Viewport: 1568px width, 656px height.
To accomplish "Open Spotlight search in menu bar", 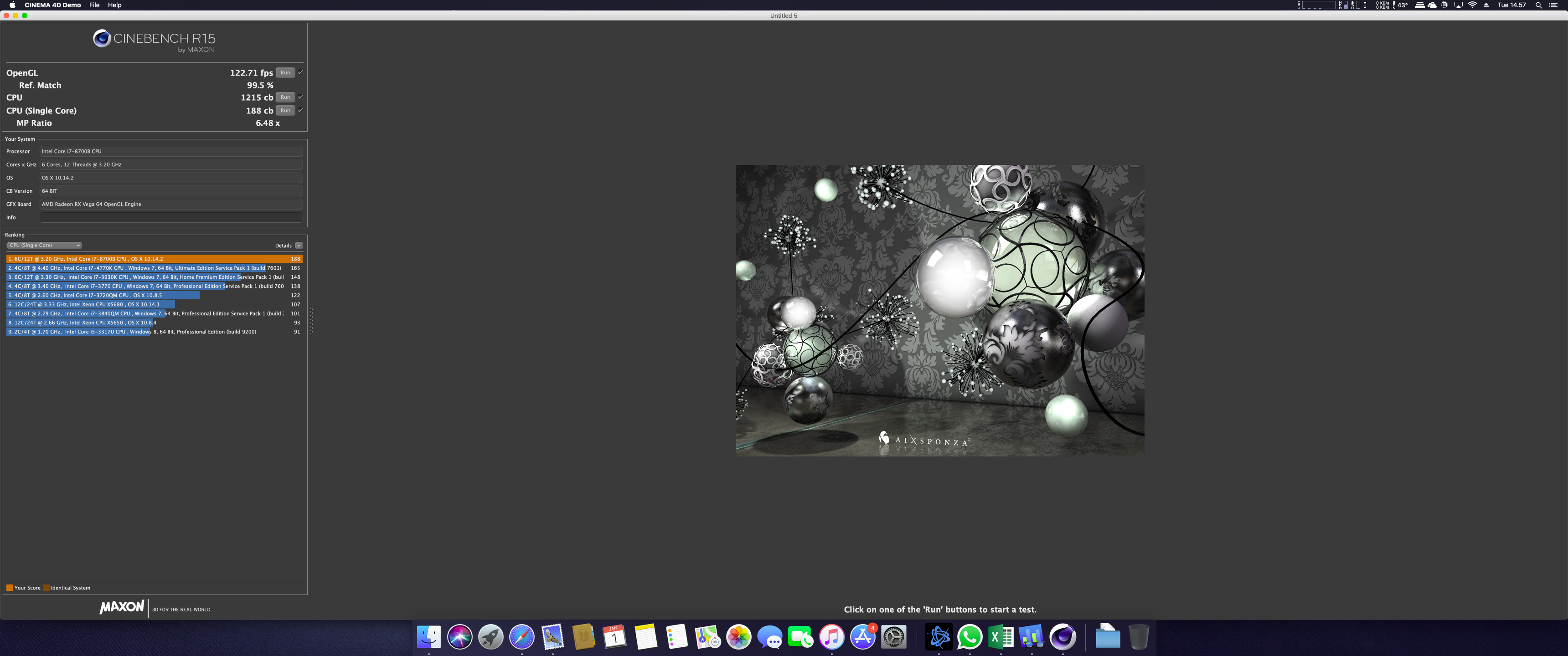I will [x=1539, y=5].
